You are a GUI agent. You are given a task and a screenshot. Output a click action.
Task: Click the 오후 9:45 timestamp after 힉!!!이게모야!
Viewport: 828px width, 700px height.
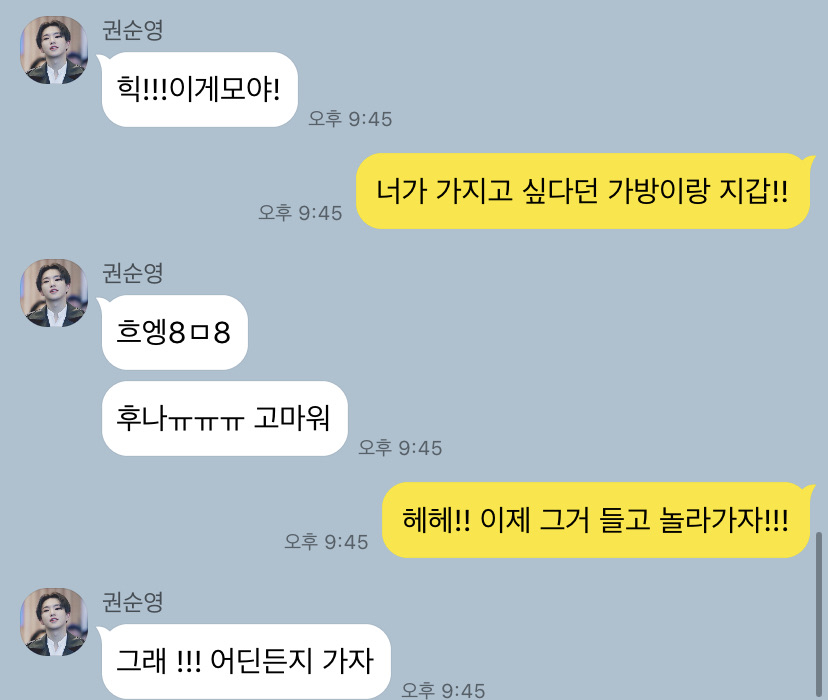(x=350, y=119)
